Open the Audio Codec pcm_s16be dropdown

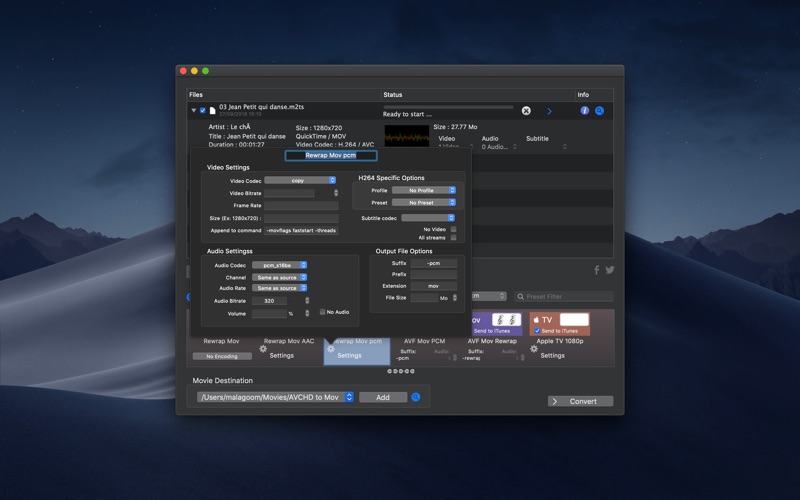[280, 265]
